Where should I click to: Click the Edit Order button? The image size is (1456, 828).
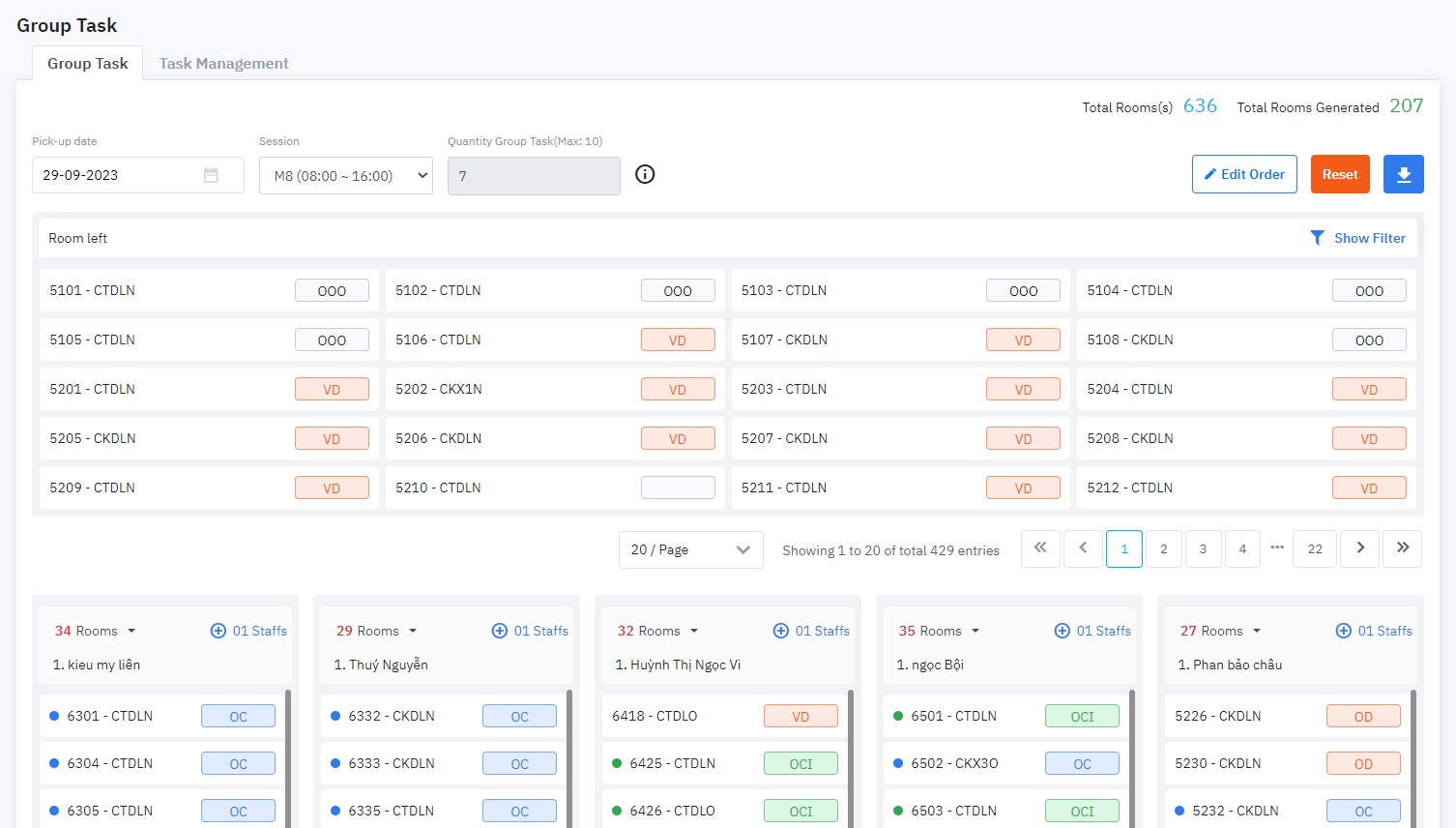pyautogui.click(x=1243, y=175)
